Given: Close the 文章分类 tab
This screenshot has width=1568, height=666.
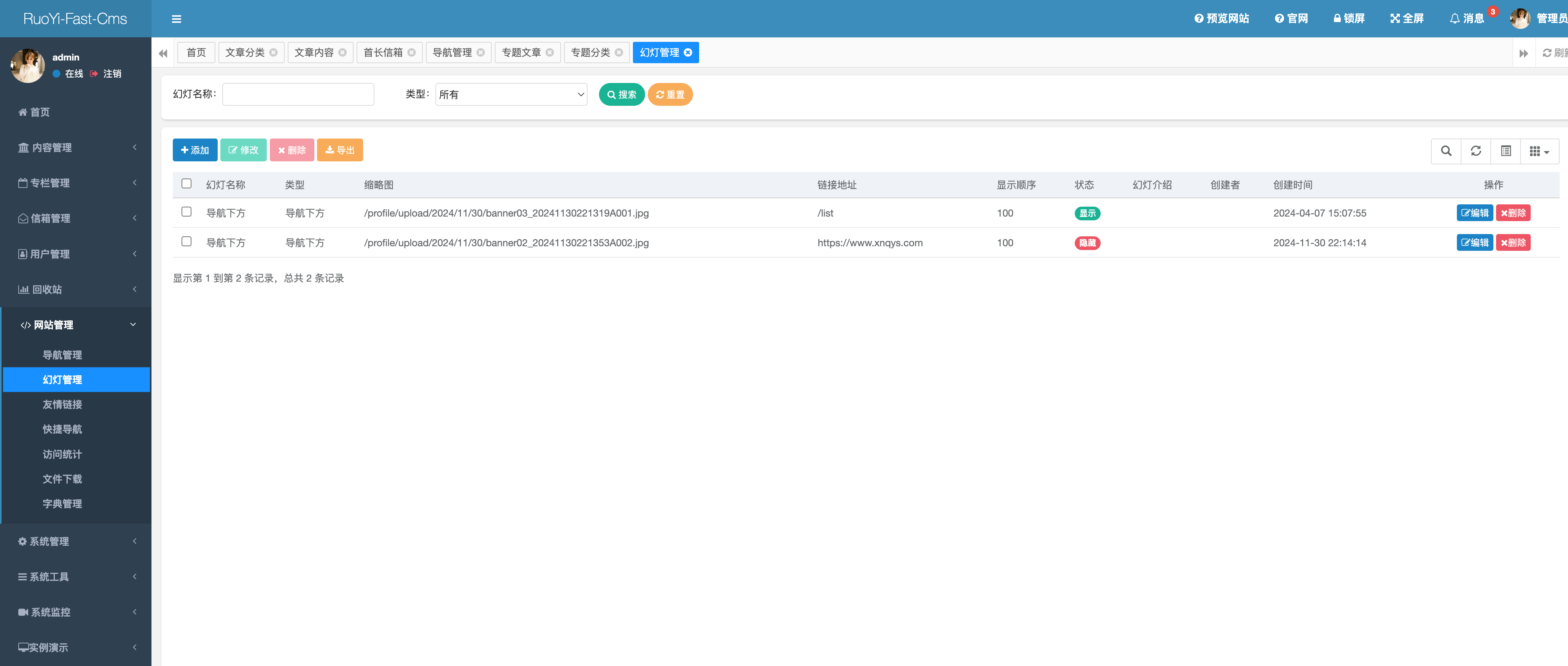Looking at the screenshot, I should (273, 53).
